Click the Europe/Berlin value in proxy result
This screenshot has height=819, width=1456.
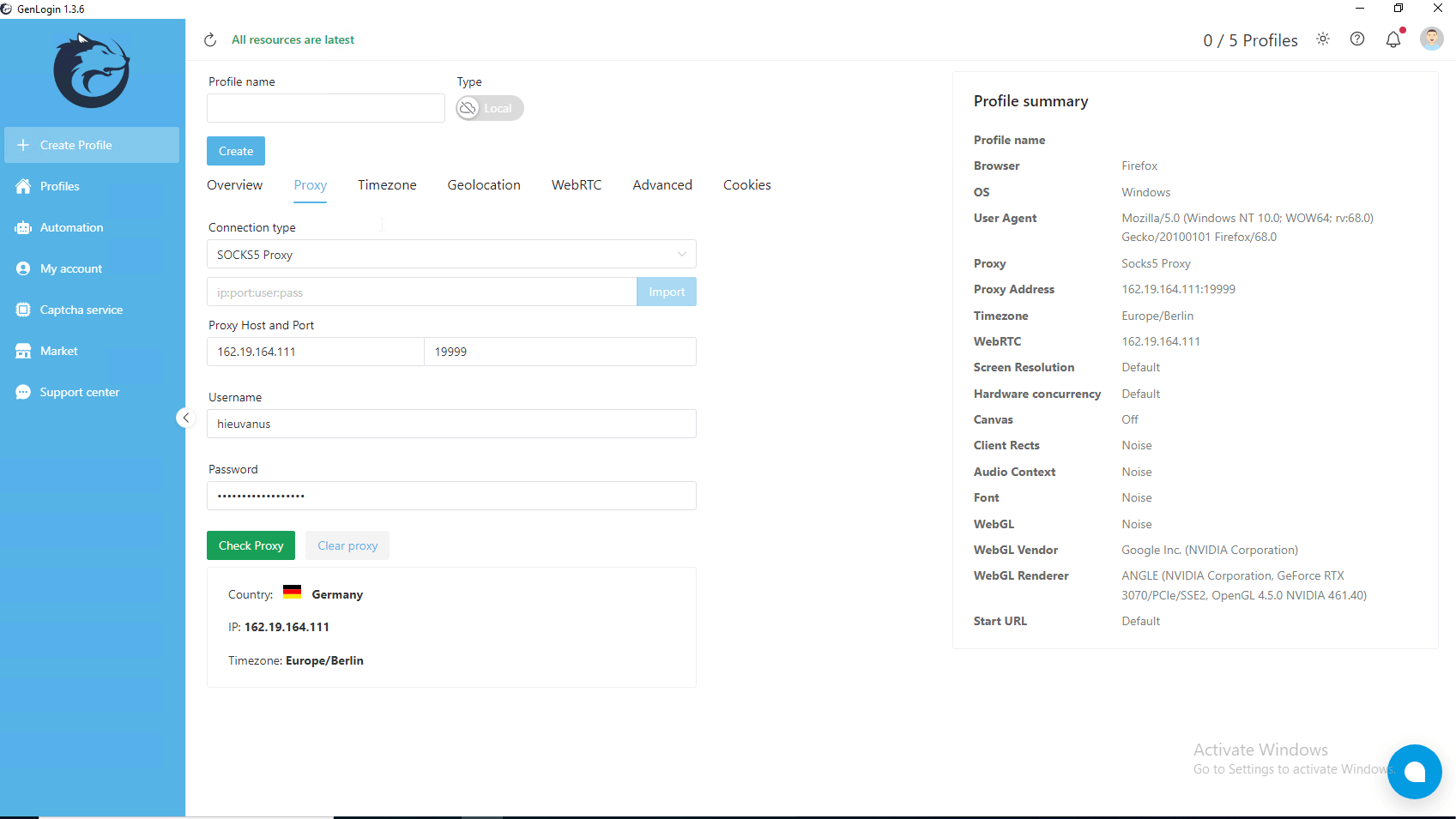[324, 660]
